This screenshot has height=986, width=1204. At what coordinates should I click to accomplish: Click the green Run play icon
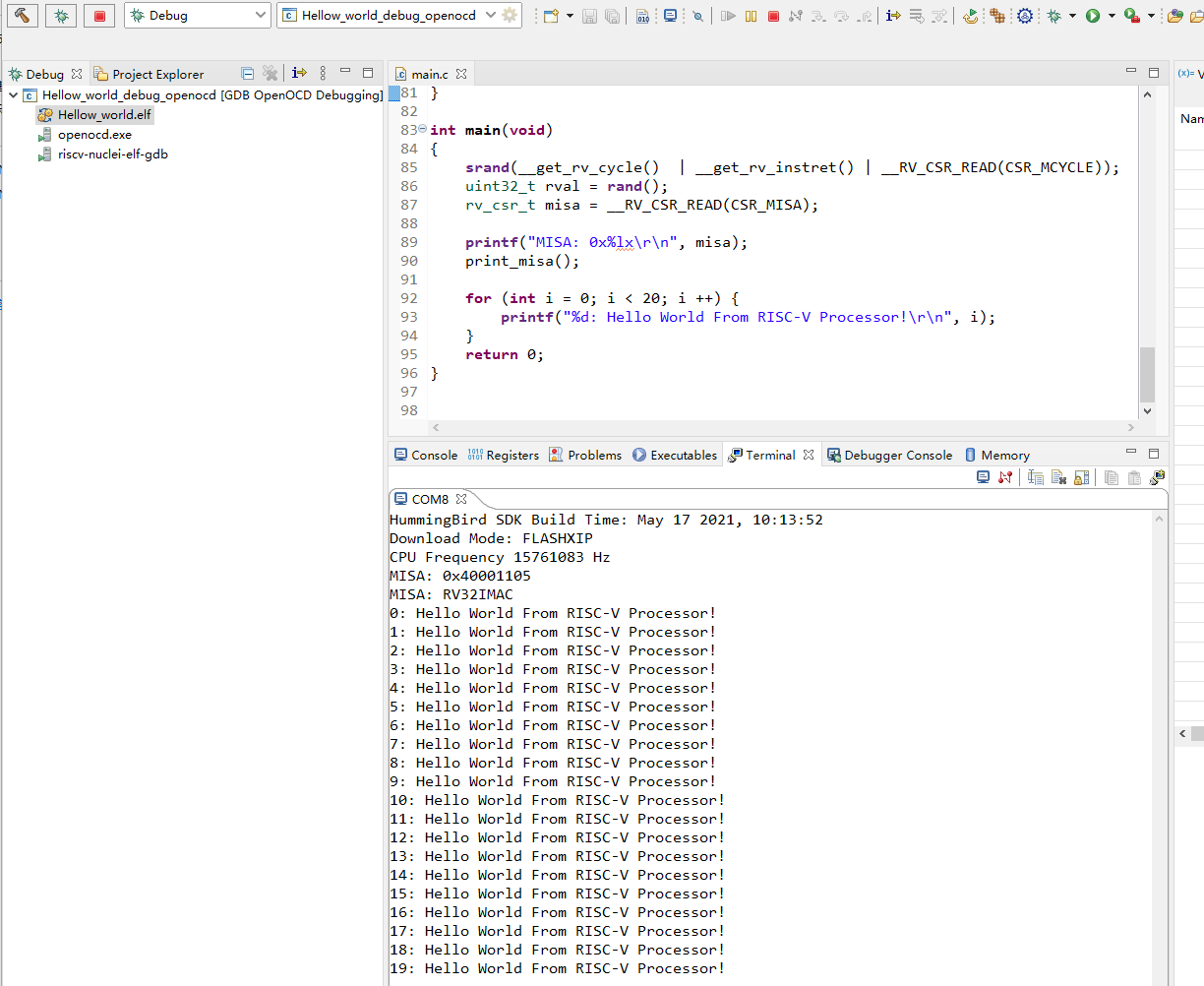click(x=1093, y=16)
